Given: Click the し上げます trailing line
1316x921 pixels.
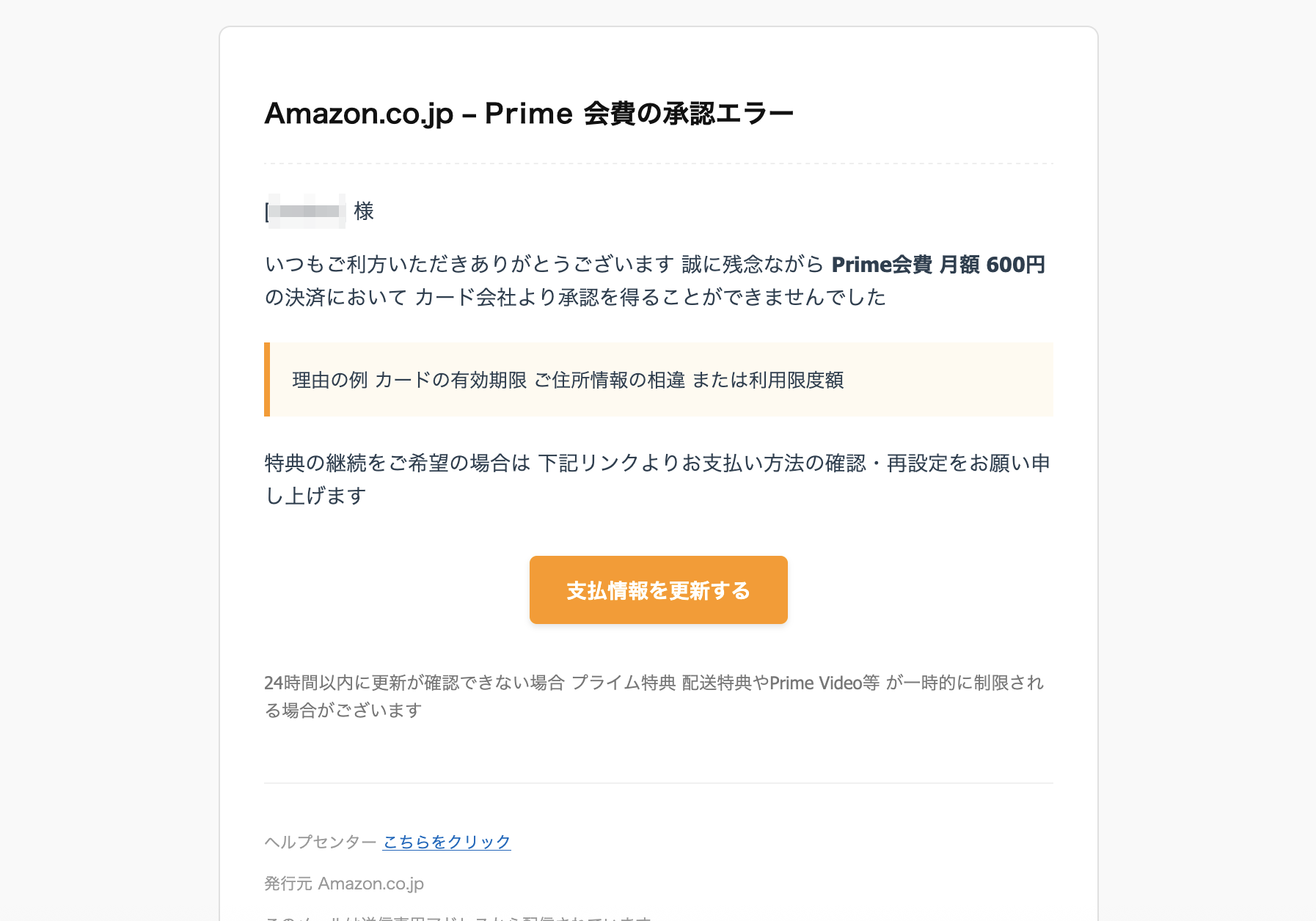Looking at the screenshot, I should (x=315, y=496).
